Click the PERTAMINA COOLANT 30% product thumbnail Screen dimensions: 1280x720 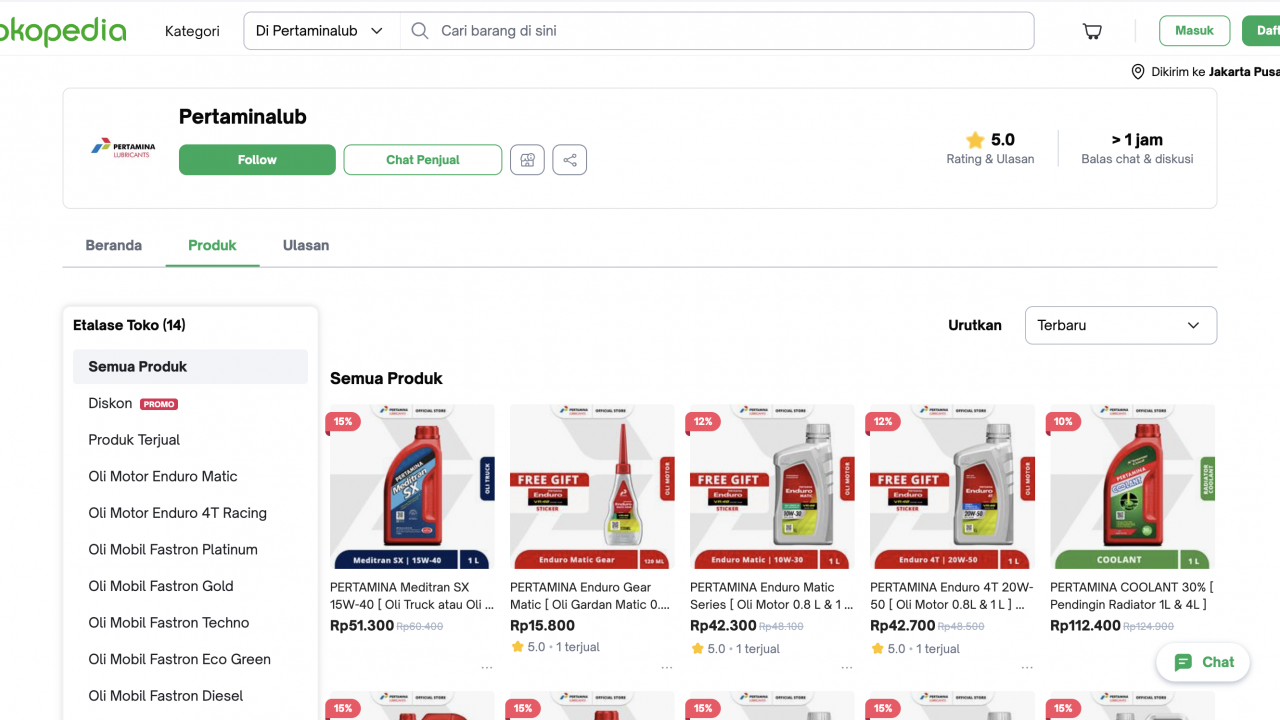[1131, 486]
